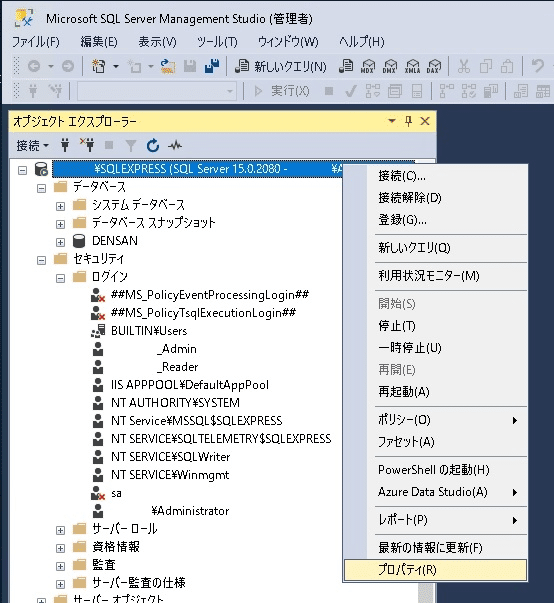554x603 pixels.
Task: Click the New Query (新しいクエリ) toolbar button
Action: click(281, 67)
